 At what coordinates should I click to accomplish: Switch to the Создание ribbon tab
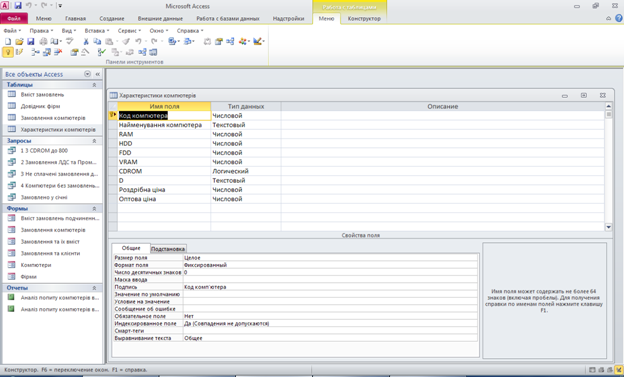click(x=112, y=18)
